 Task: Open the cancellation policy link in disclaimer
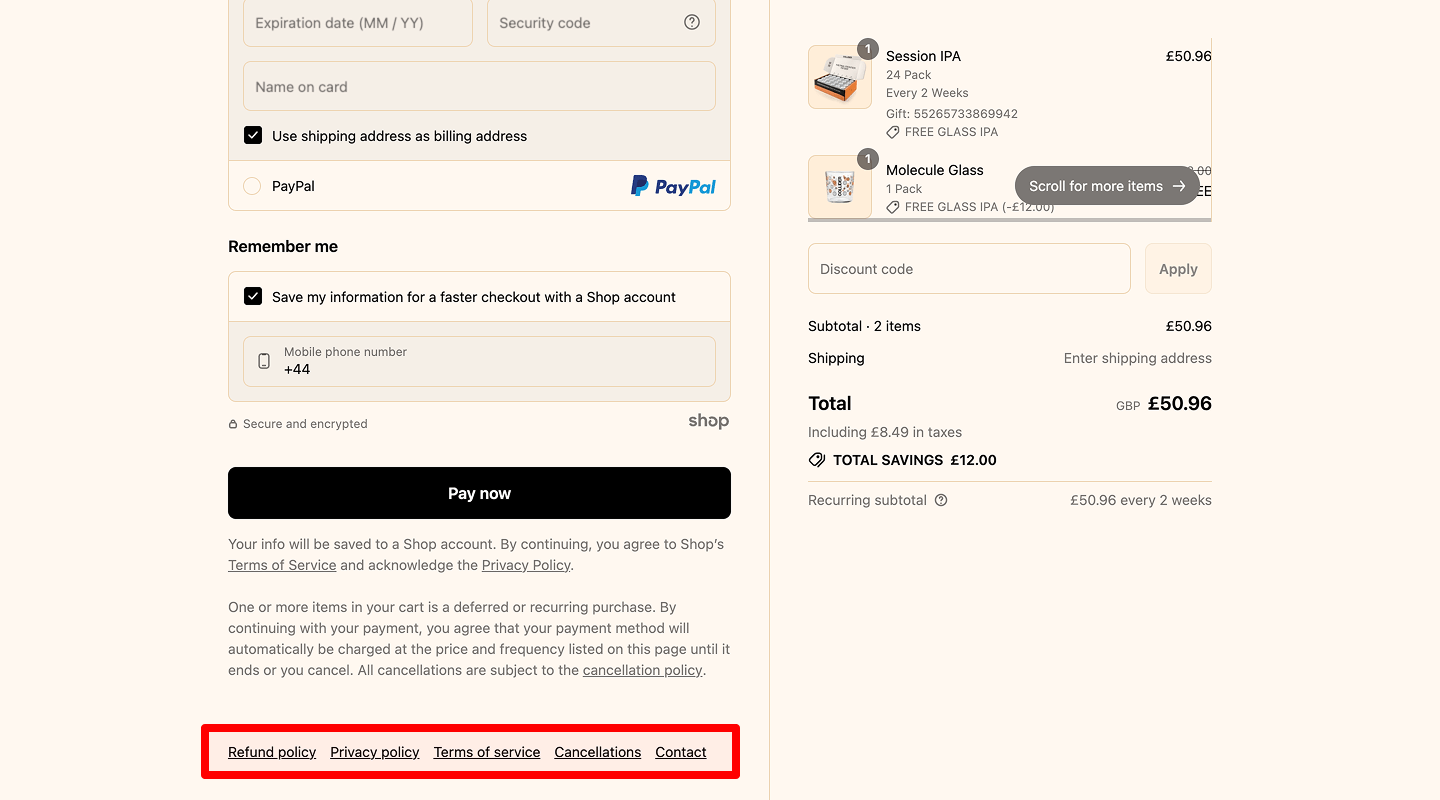click(x=642, y=670)
